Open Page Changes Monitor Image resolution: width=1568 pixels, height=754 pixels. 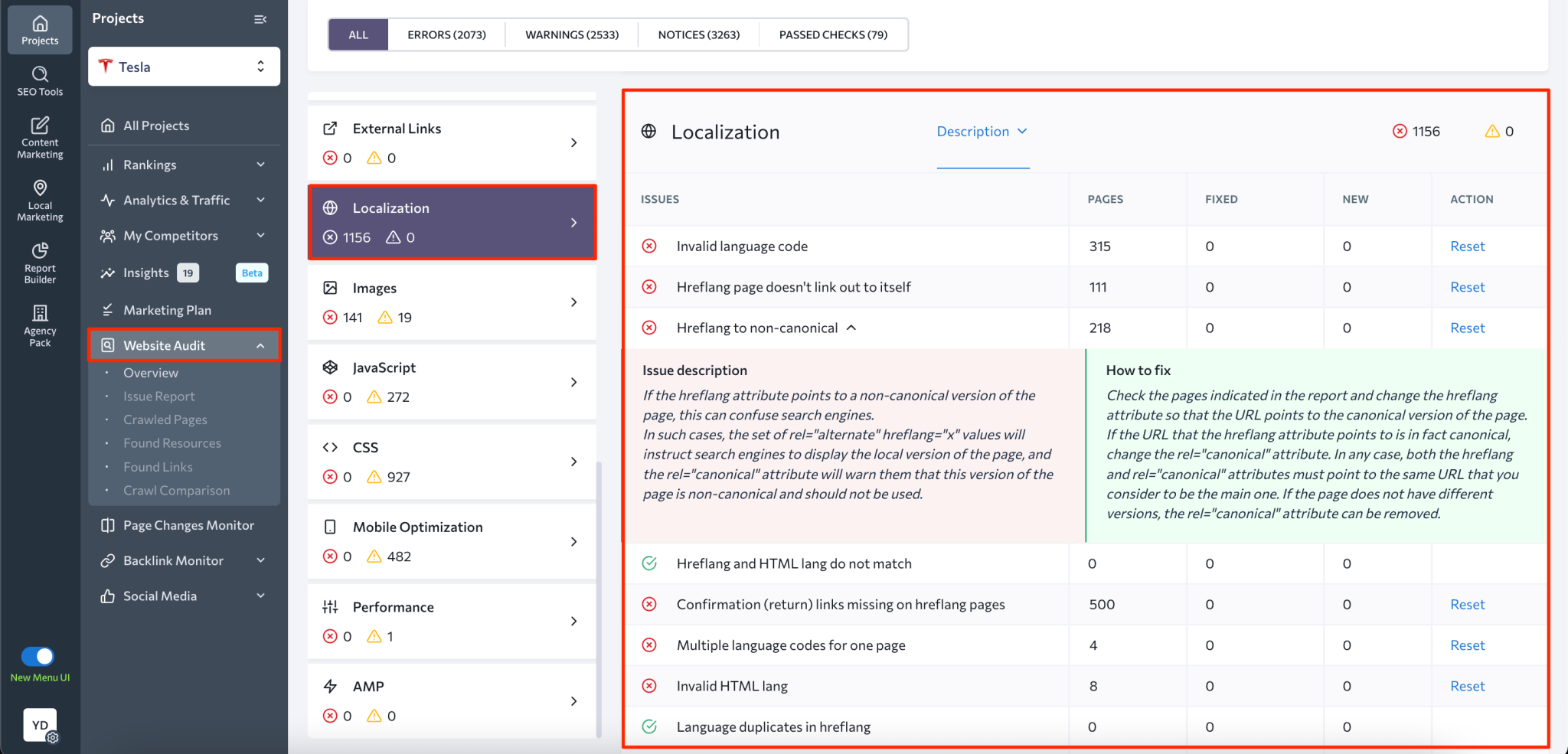pyautogui.click(x=188, y=525)
